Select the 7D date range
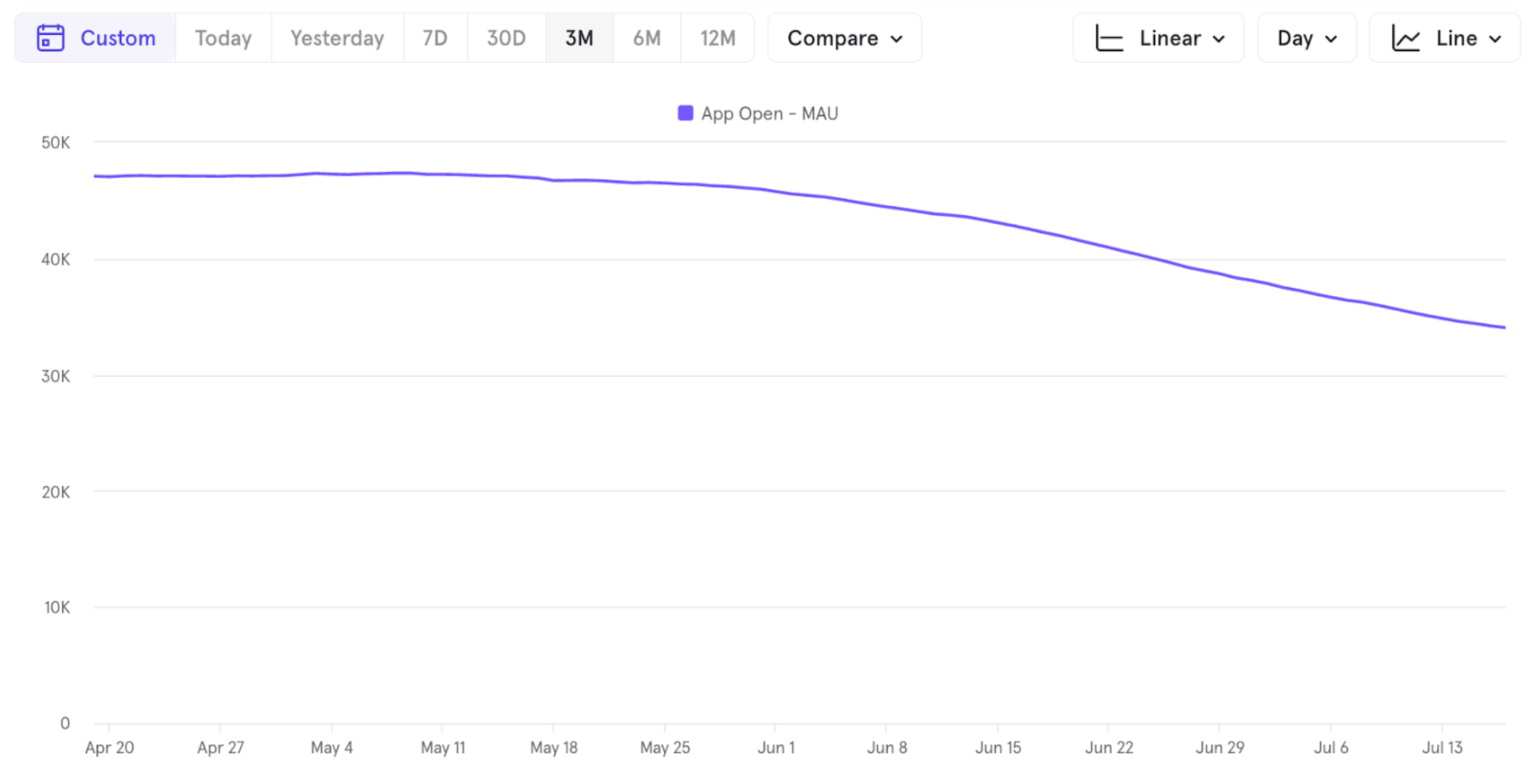 [435, 37]
